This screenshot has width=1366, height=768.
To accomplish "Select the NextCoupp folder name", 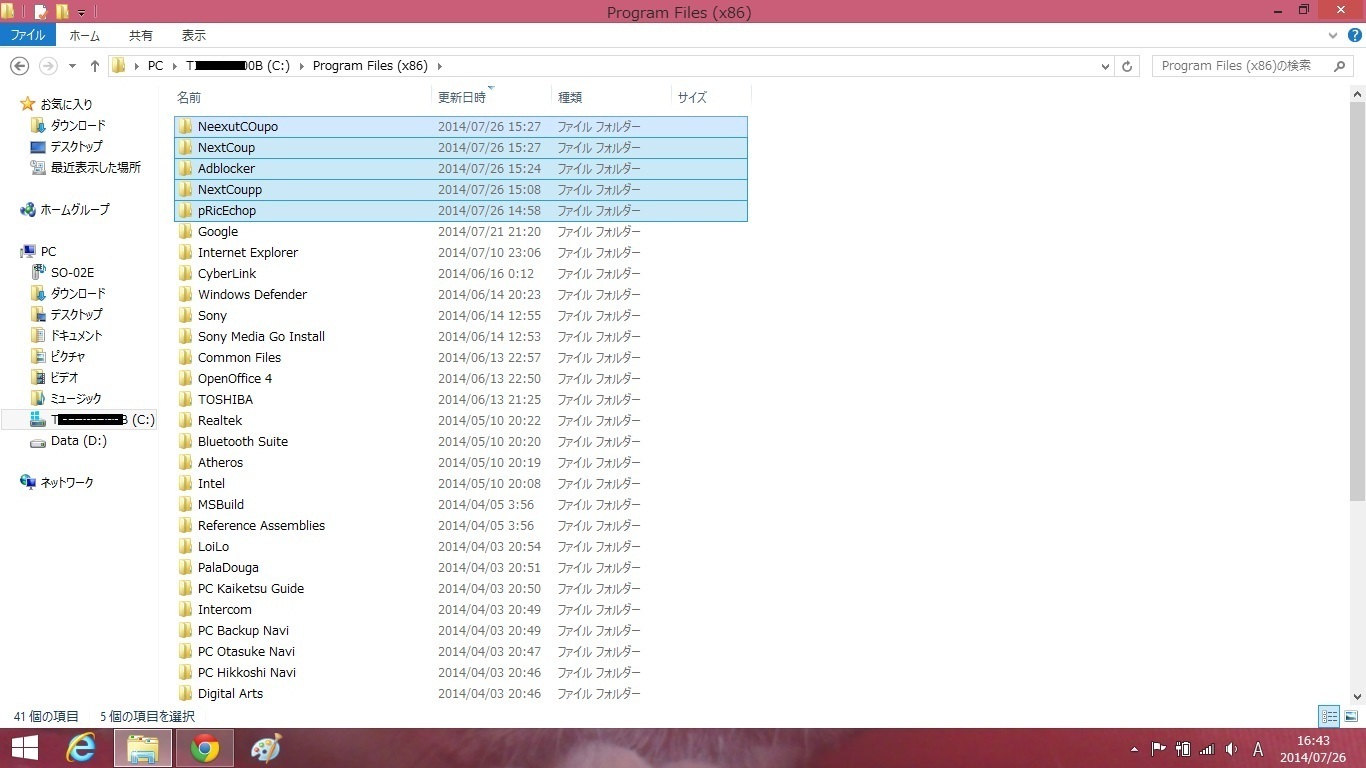I will point(230,190).
